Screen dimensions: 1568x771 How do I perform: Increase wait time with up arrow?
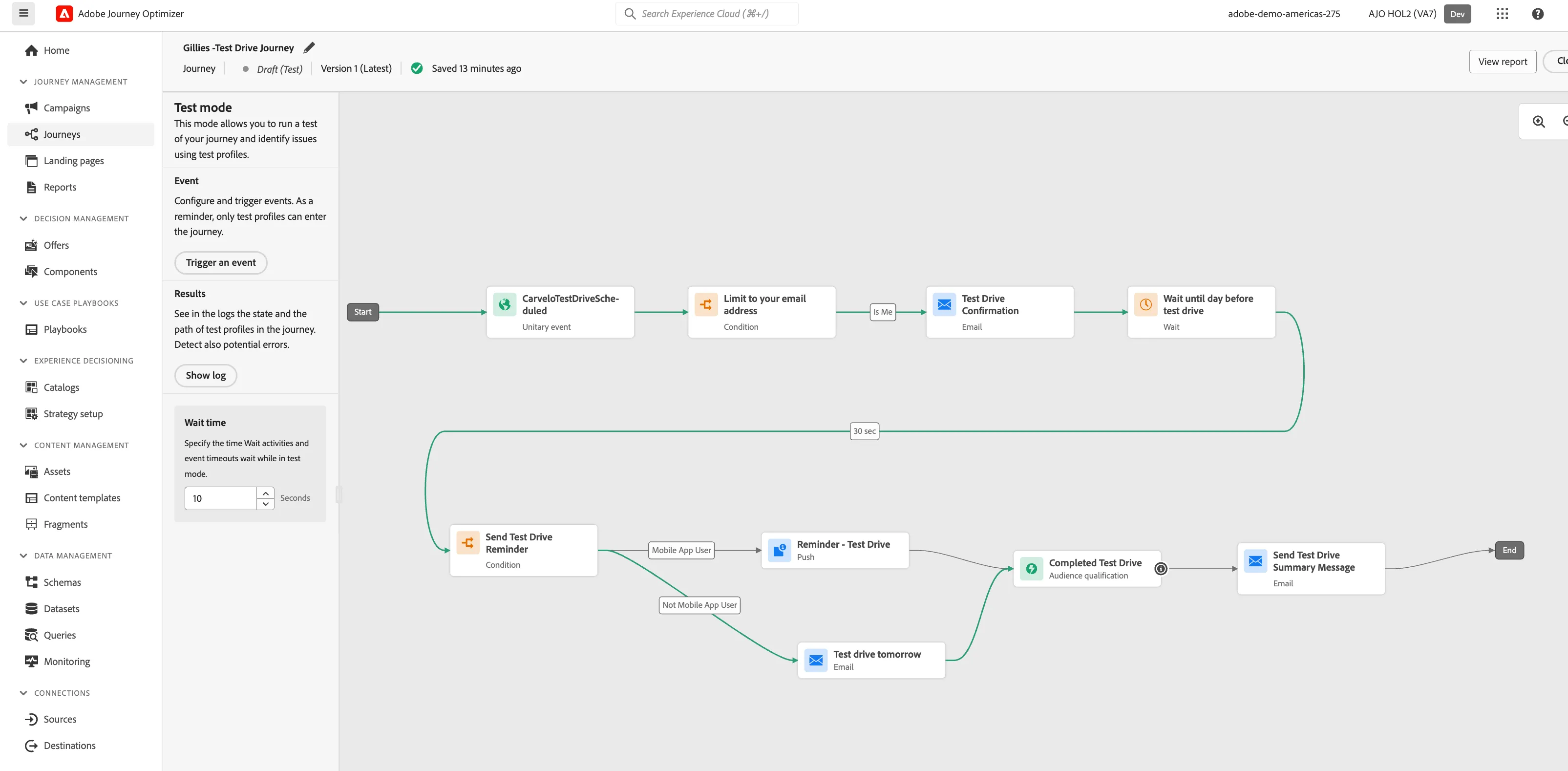click(265, 493)
